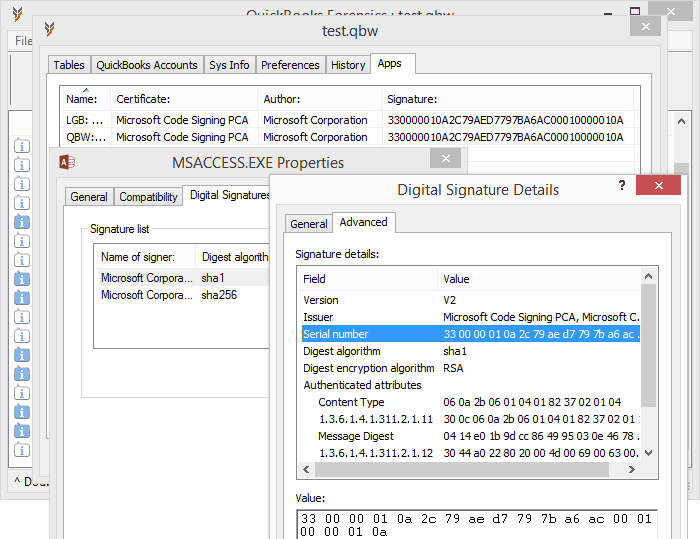
Task: Select Advanced tab in Digital Signature Details
Action: [363, 222]
